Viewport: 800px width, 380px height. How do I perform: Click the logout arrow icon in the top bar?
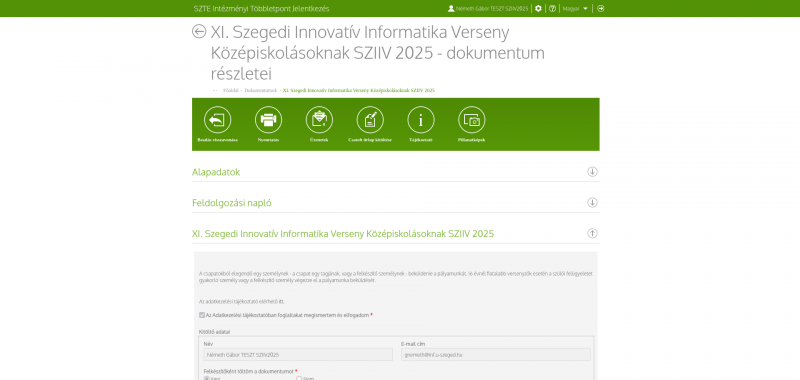pyautogui.click(x=601, y=9)
